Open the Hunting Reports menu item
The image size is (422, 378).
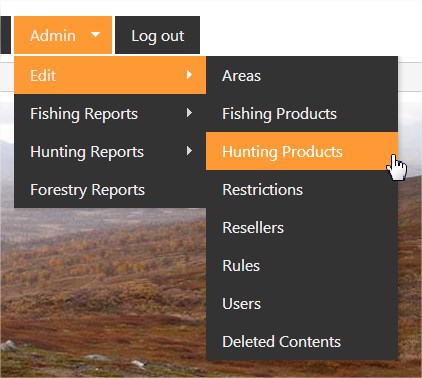click(110, 151)
